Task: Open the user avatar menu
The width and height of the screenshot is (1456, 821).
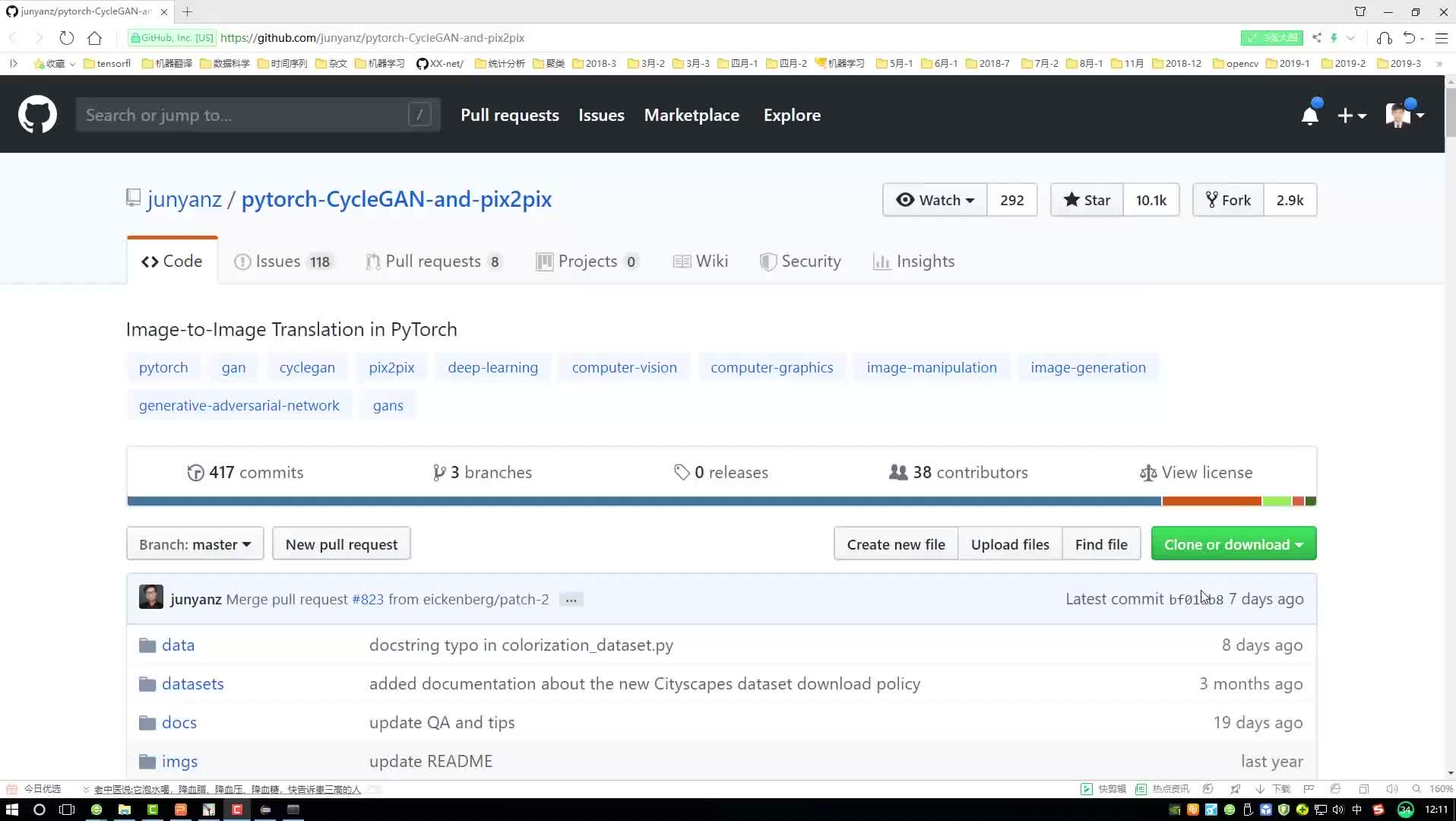Action: pos(1404,116)
